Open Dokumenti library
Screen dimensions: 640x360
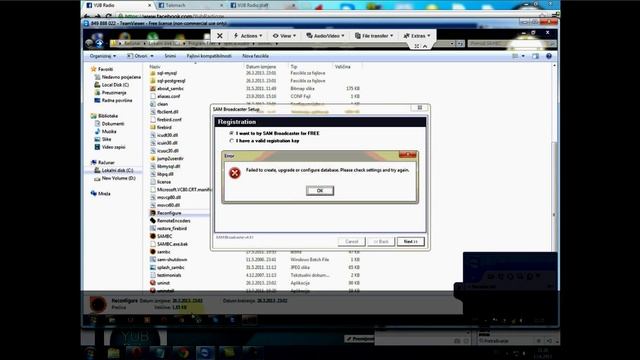pos(109,124)
